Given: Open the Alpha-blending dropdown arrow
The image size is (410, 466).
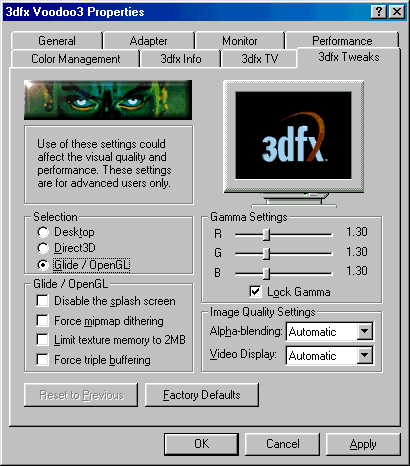Looking at the screenshot, I should (x=365, y=331).
